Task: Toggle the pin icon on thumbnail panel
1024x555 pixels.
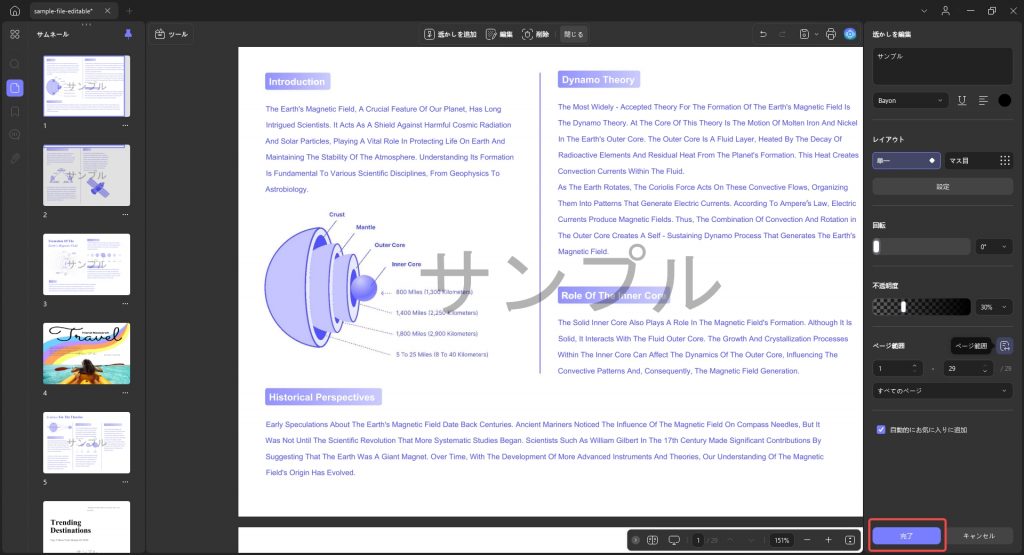Action: pos(128,34)
